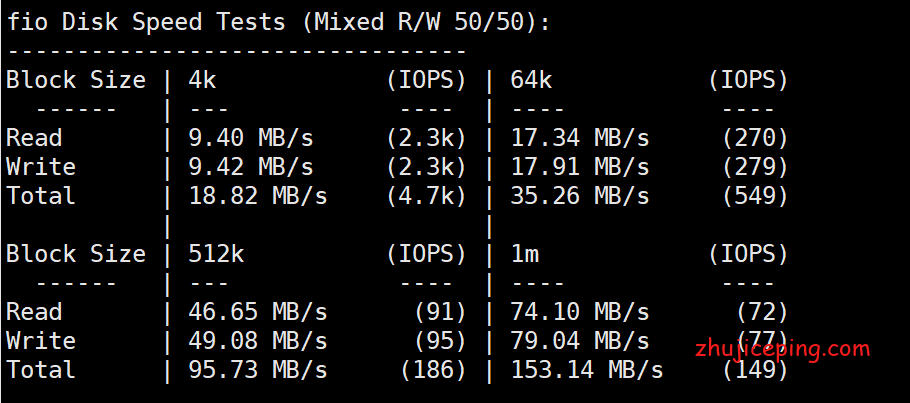Image resolution: width=910 pixels, height=403 pixels.
Task: Select the 64k block size label
Action: pos(531,80)
